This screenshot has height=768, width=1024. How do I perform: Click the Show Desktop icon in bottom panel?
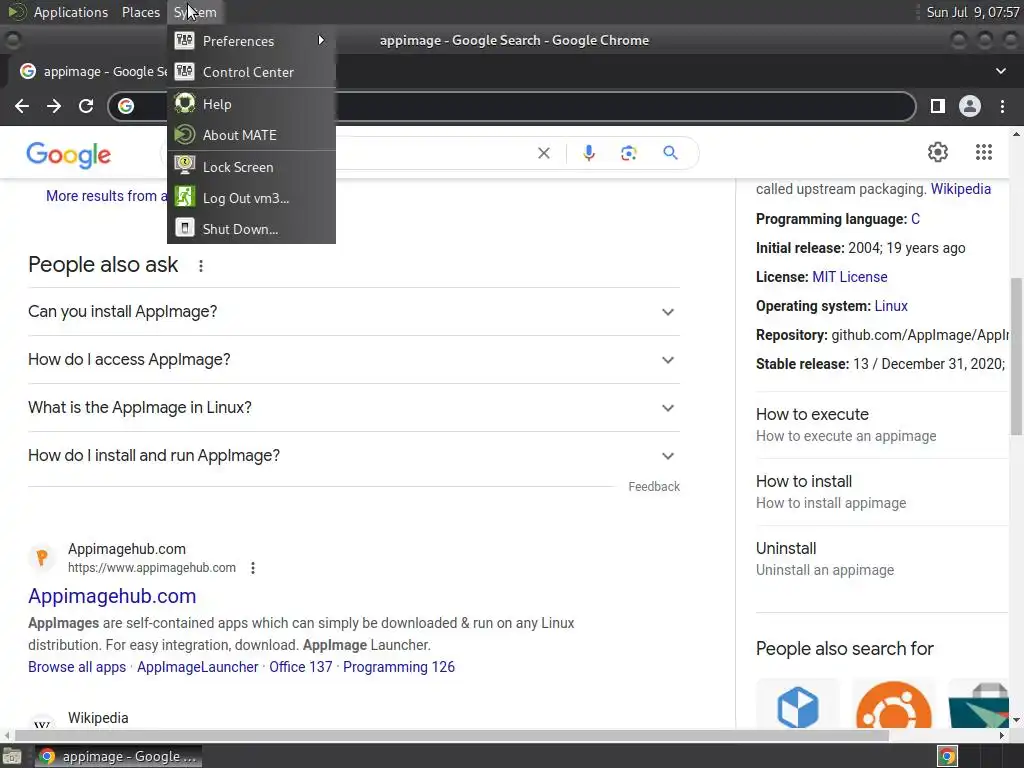(12, 757)
